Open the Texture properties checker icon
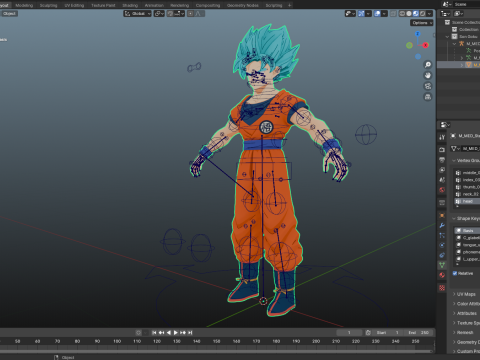Viewport: 480px width, 360px height. point(442,288)
